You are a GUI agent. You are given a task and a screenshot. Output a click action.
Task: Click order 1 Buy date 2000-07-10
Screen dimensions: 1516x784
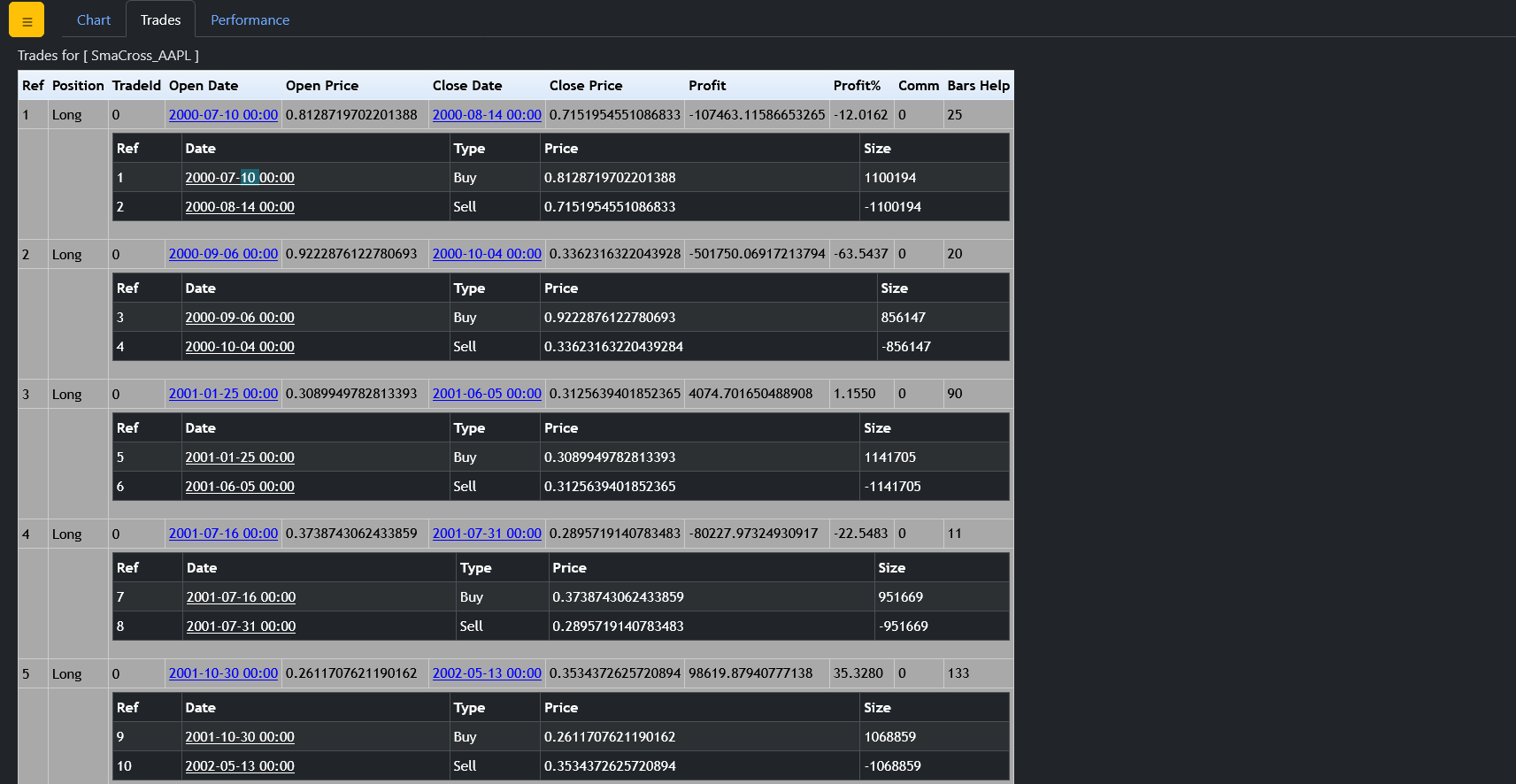click(x=240, y=178)
